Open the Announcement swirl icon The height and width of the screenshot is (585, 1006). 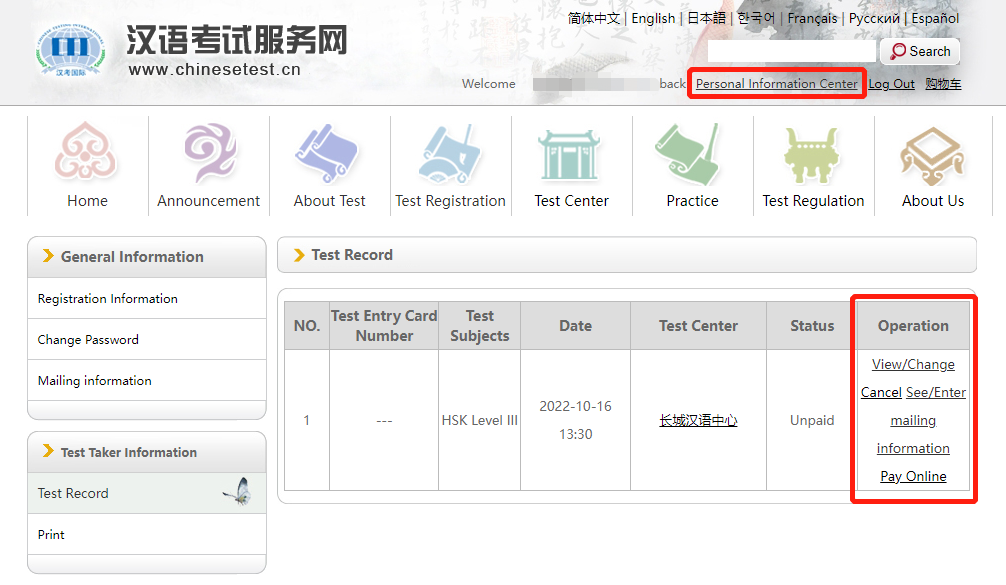pos(208,154)
